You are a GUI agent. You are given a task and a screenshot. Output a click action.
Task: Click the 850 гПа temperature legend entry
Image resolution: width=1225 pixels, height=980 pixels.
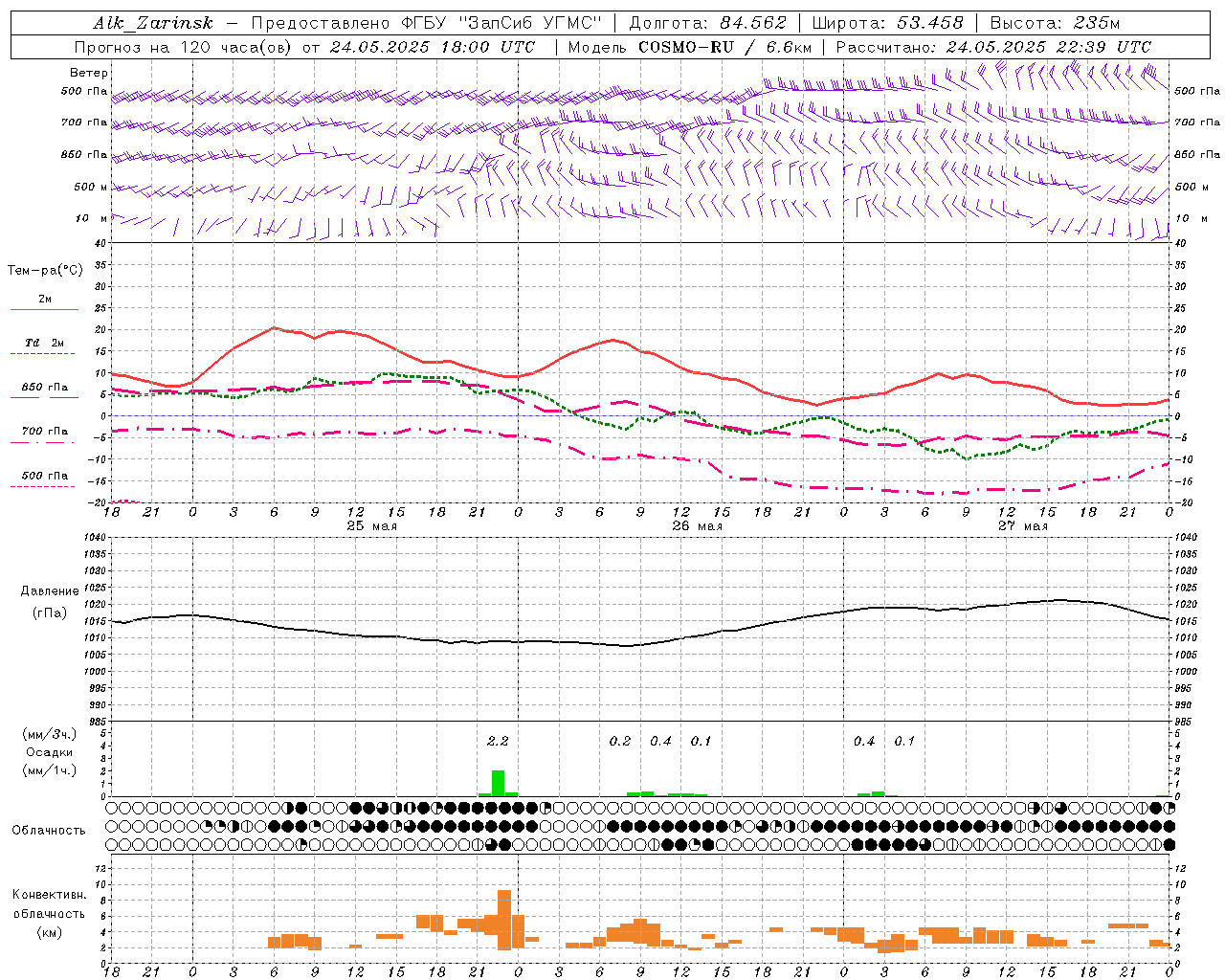click(44, 388)
